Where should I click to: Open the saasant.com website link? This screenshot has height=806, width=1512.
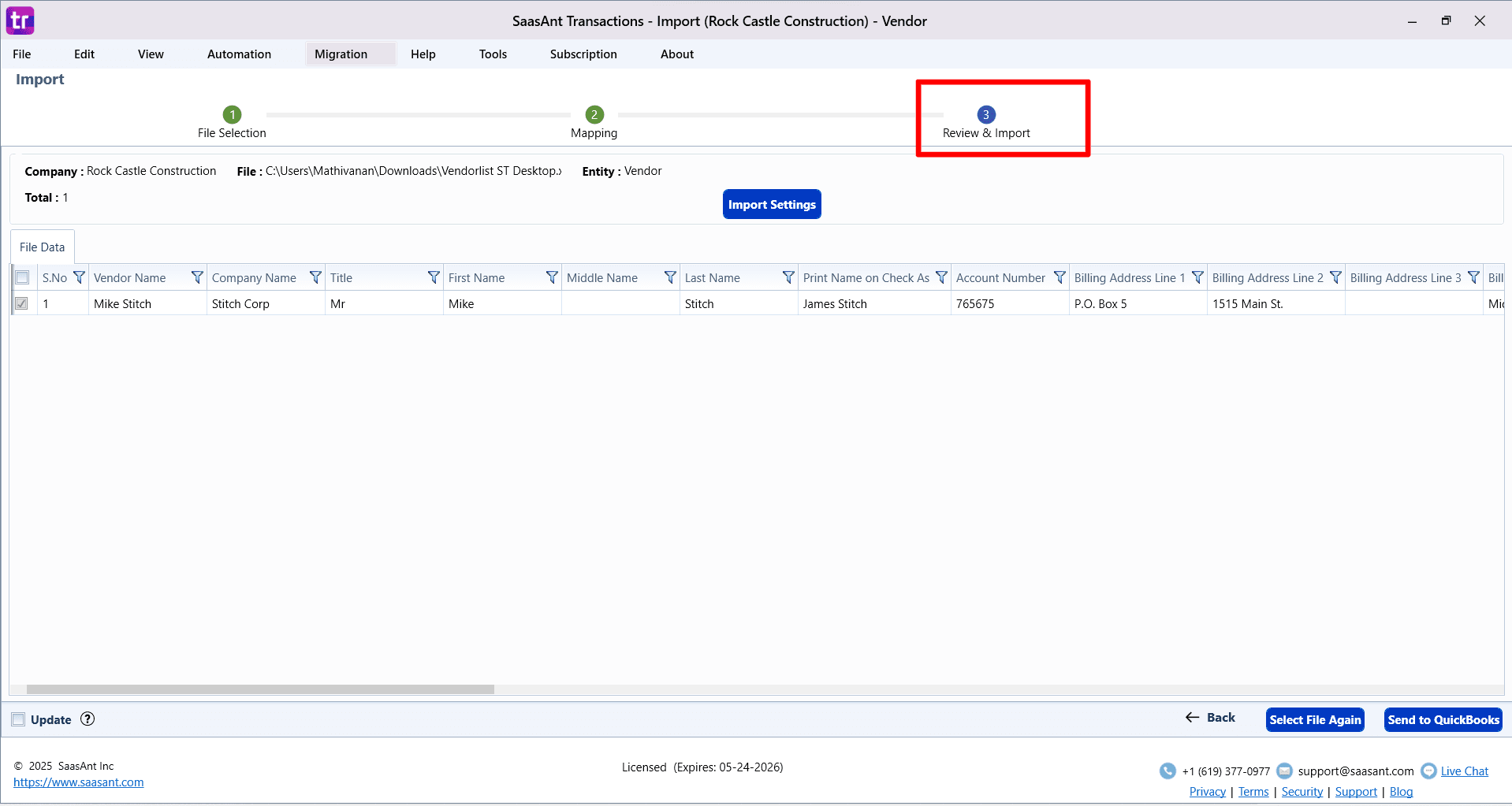pos(79,782)
